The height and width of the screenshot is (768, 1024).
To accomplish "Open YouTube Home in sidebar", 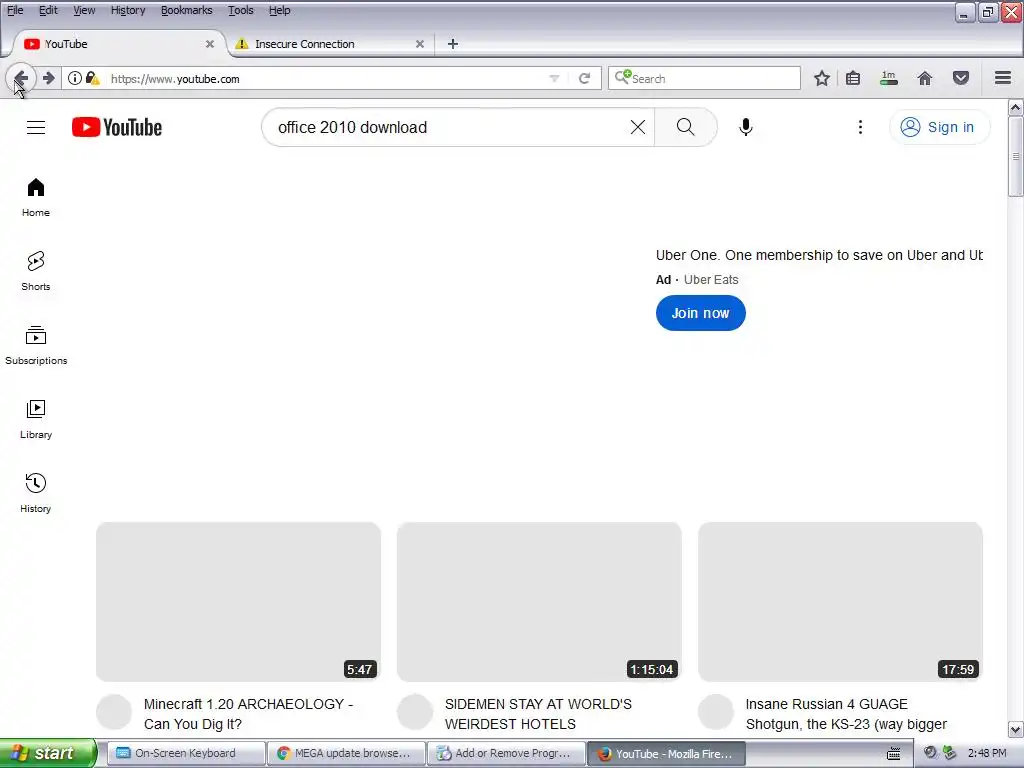I will click(36, 197).
